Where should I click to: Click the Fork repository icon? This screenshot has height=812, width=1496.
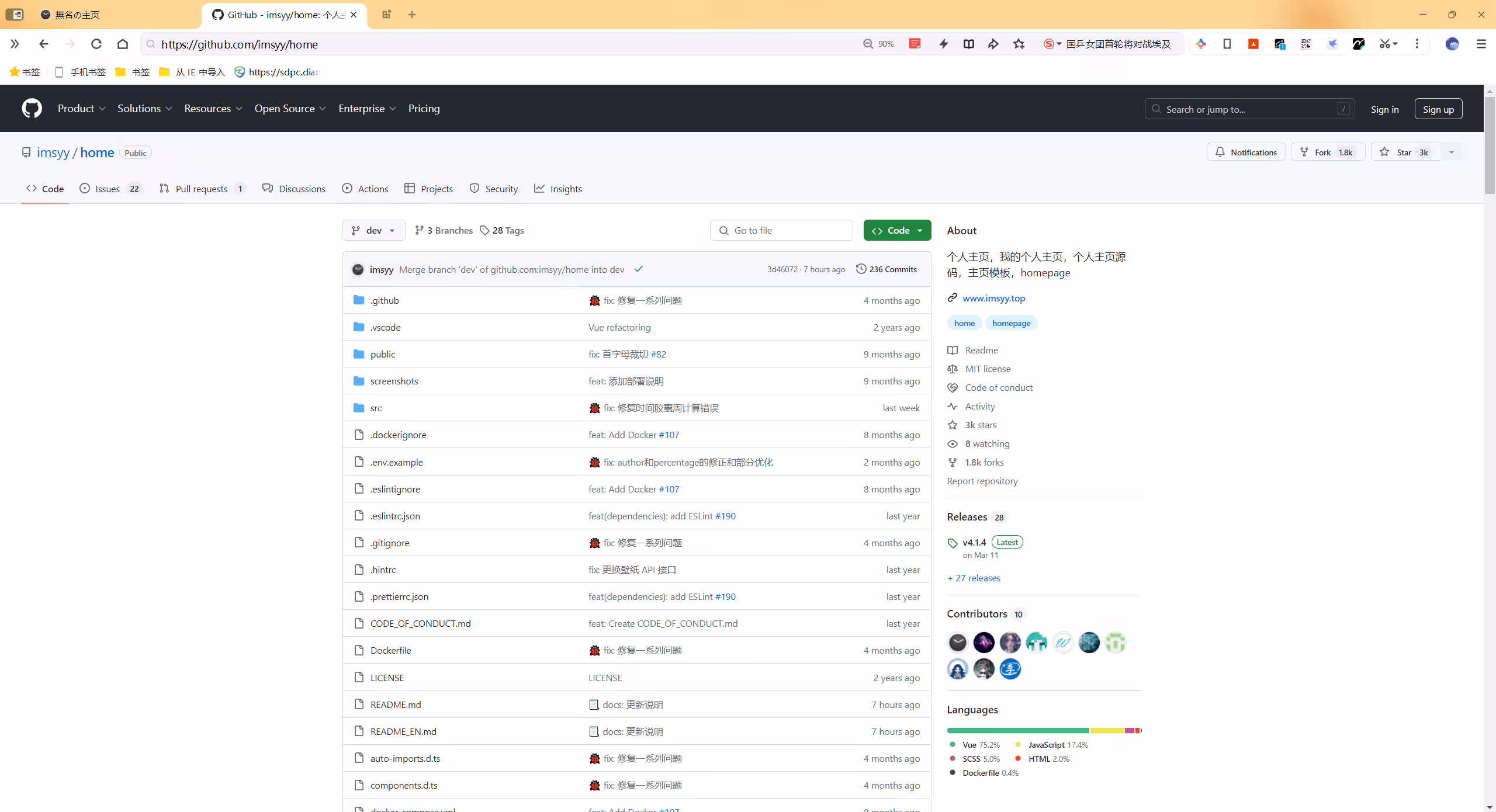pos(1304,152)
